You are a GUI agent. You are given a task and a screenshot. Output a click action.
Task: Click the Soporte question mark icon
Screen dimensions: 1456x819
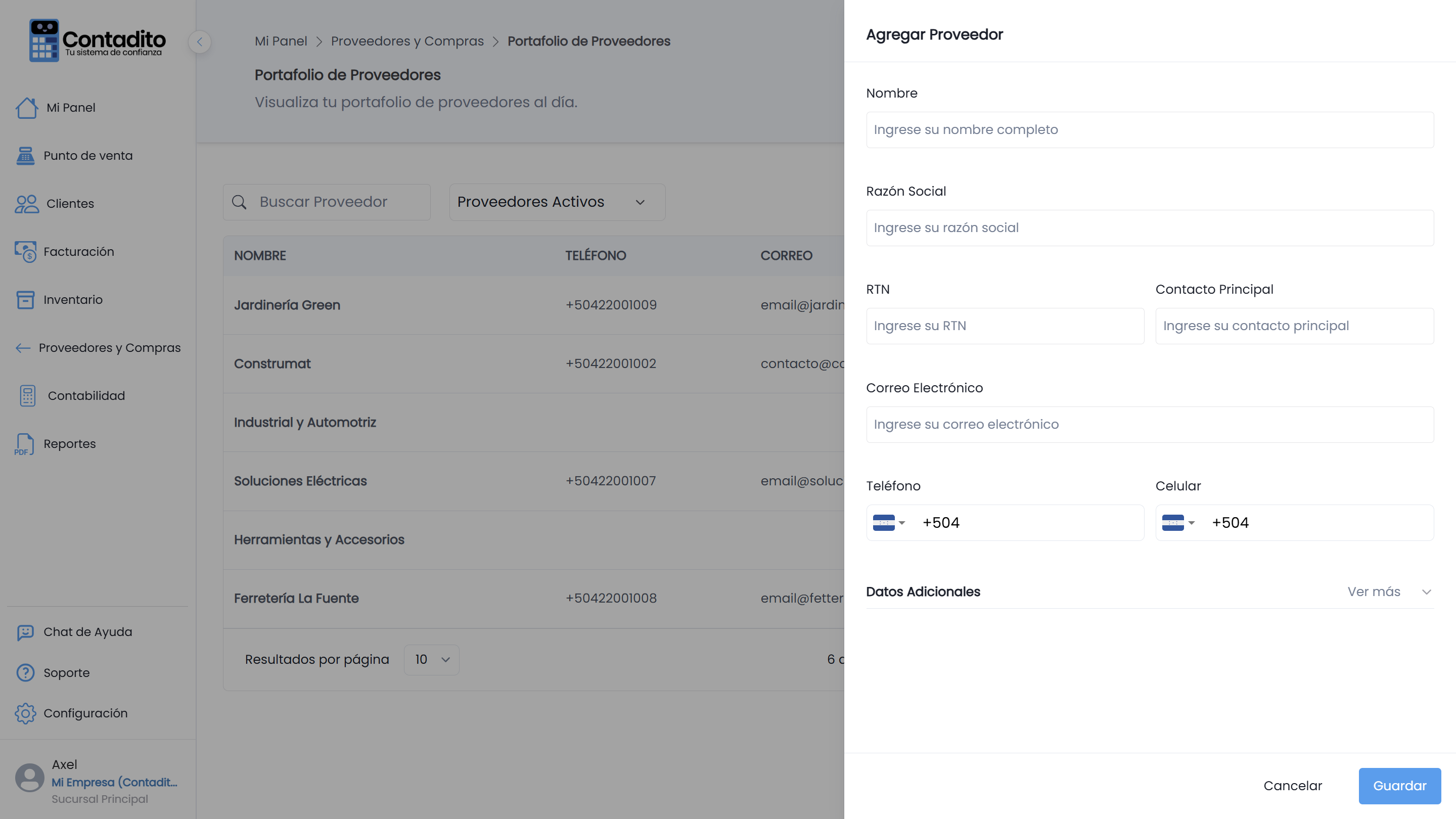click(x=25, y=672)
